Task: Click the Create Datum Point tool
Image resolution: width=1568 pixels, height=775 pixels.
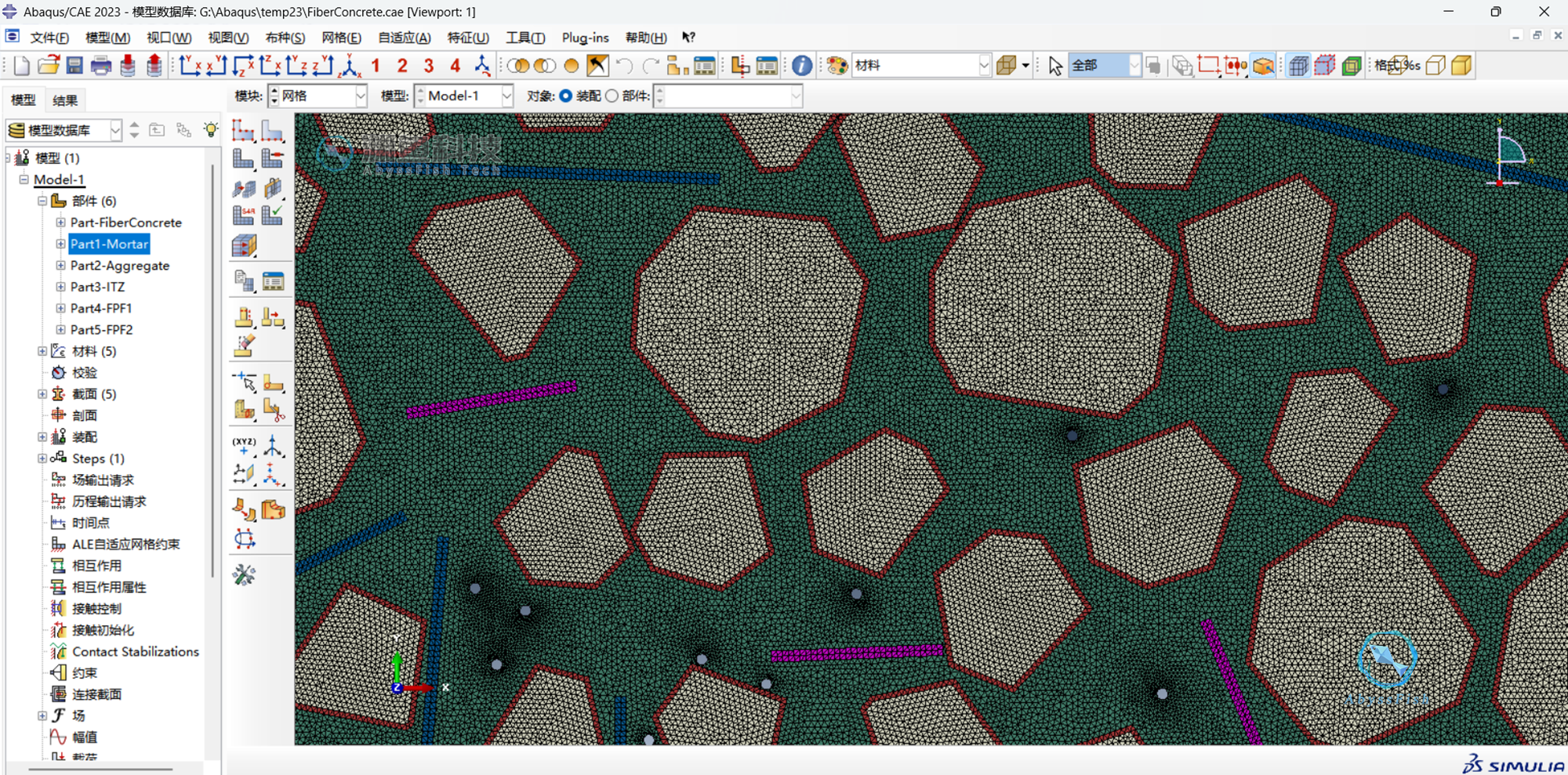Action: [244, 447]
